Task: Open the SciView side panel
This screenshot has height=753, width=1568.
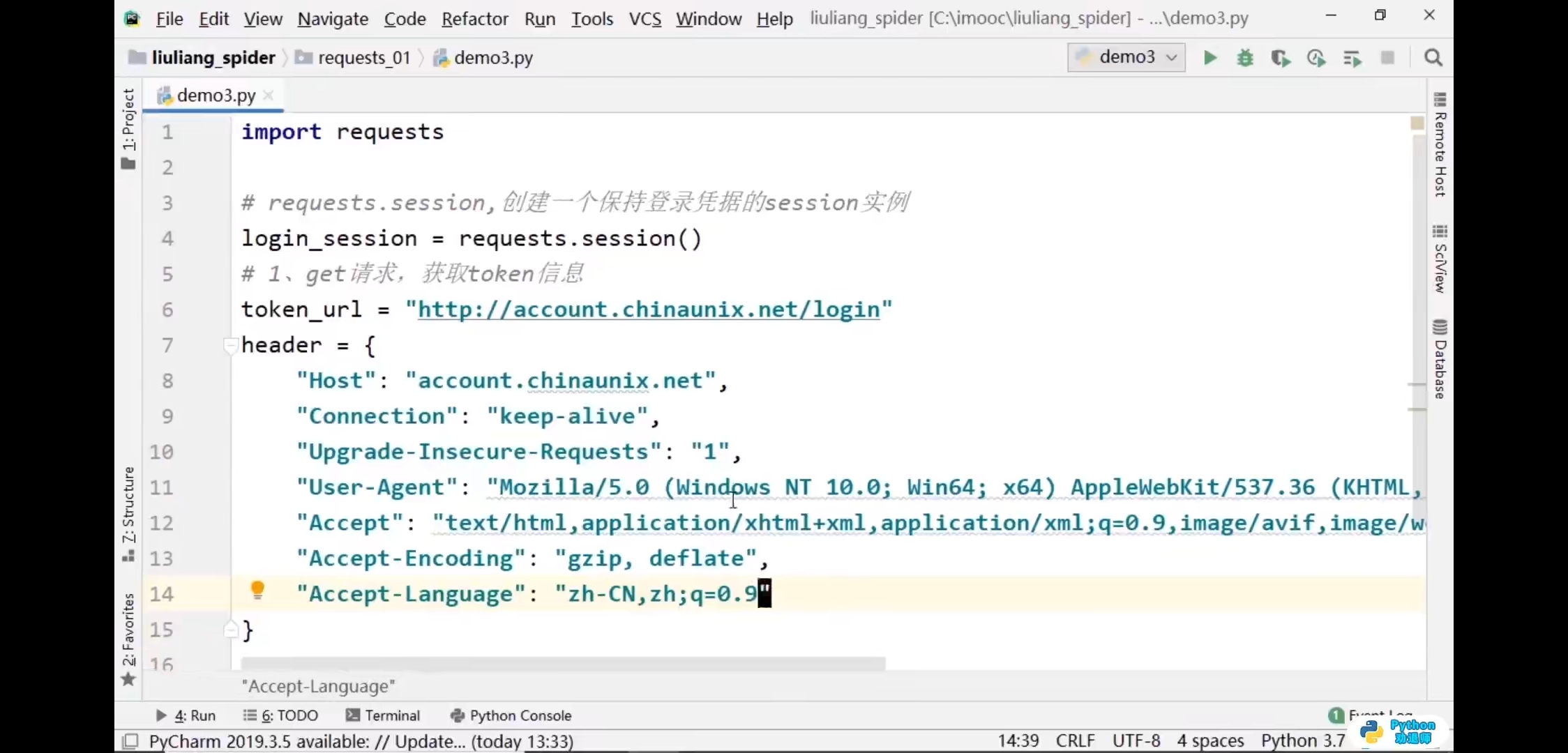Action: click(1440, 259)
